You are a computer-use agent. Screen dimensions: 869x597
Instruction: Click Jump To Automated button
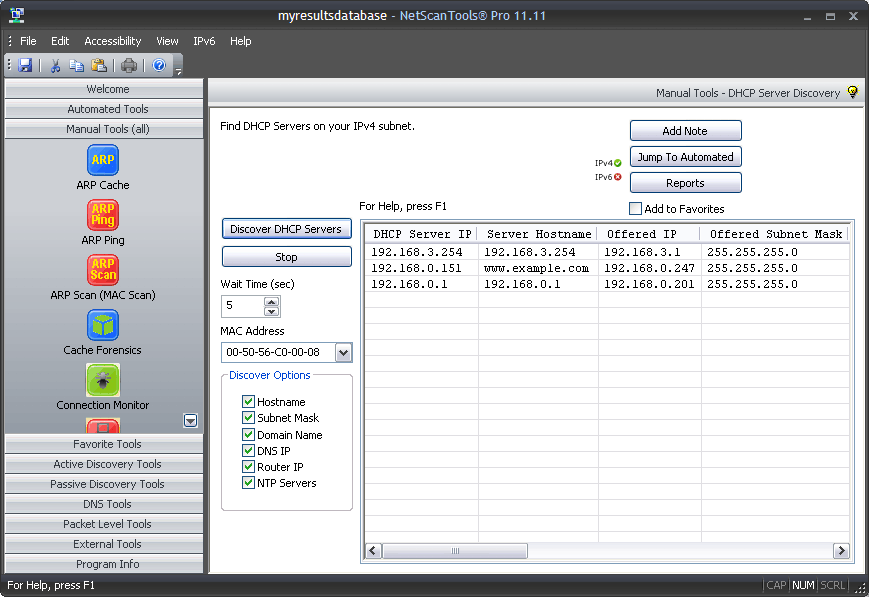(x=686, y=157)
